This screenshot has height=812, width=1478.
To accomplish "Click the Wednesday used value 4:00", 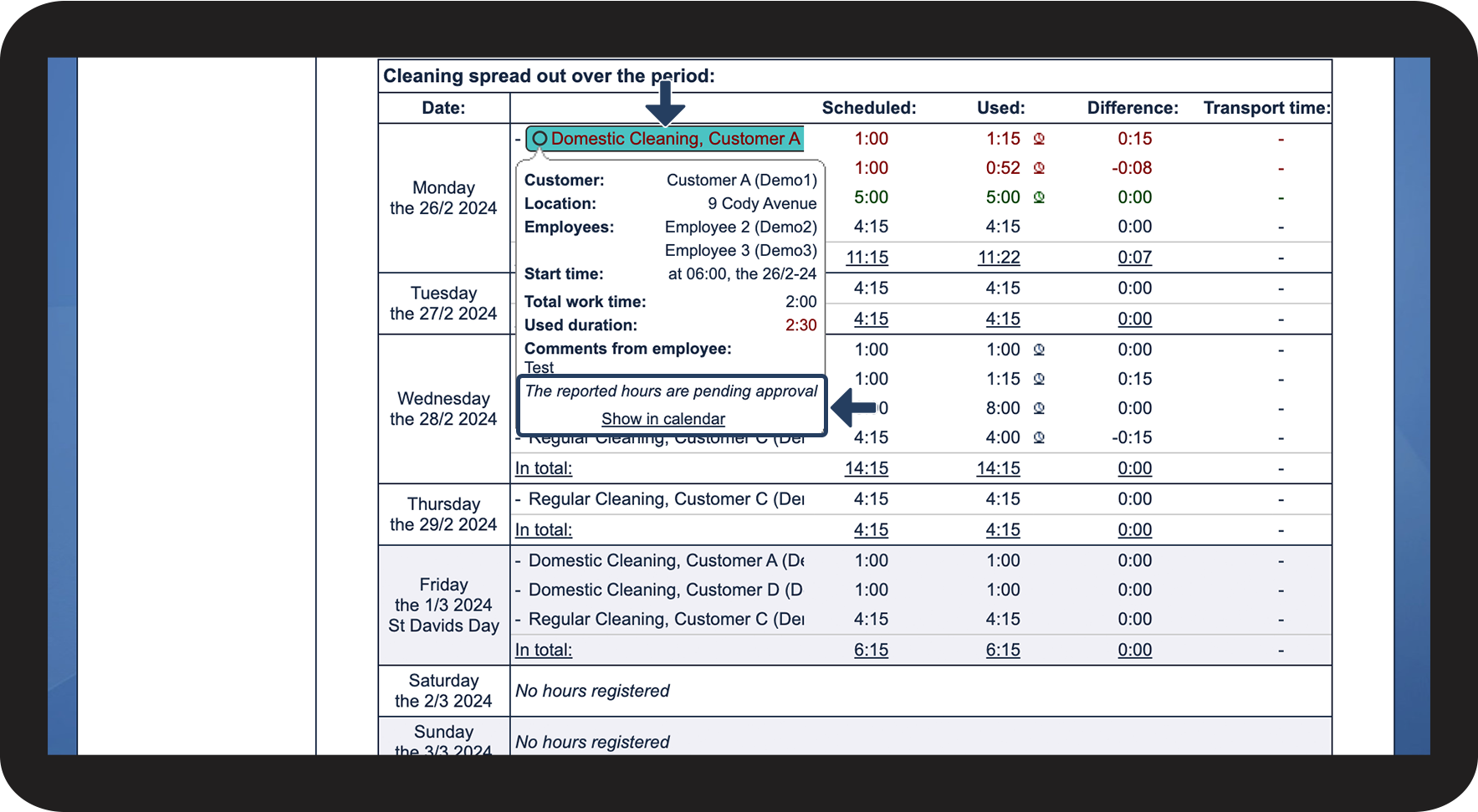I will [x=1003, y=437].
